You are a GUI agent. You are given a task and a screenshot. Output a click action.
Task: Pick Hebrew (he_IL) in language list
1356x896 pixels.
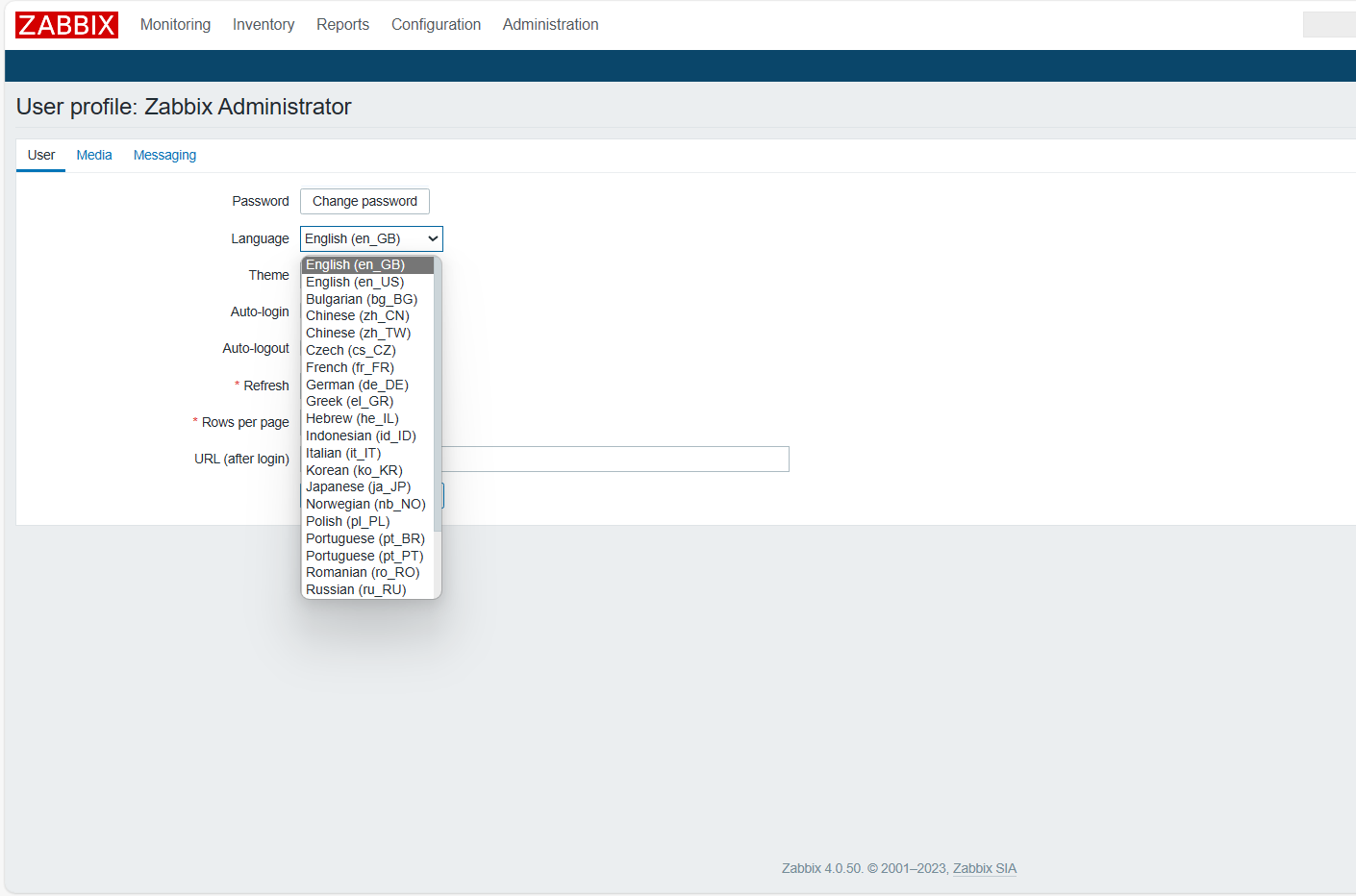(x=367, y=418)
